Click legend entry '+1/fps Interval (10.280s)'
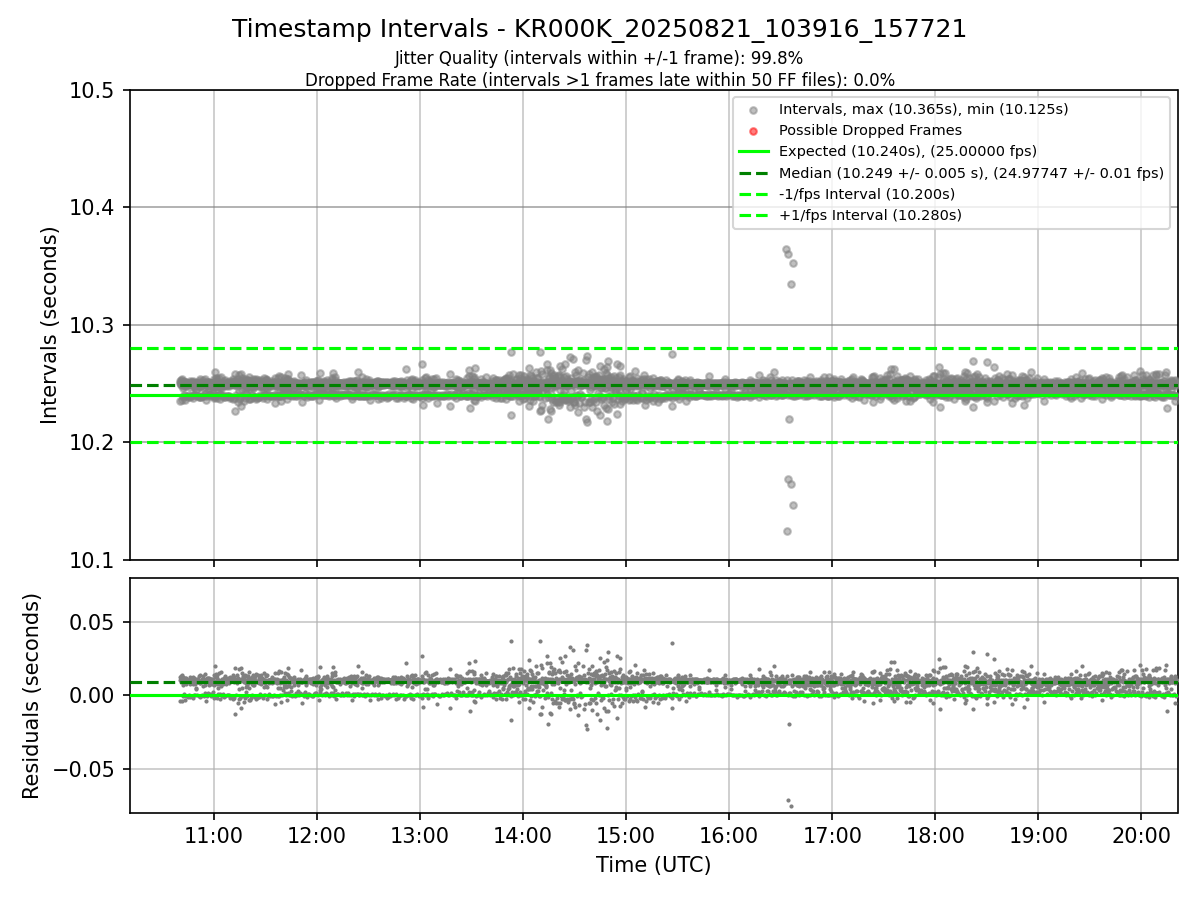This screenshot has height=900, width=1200. (870, 215)
